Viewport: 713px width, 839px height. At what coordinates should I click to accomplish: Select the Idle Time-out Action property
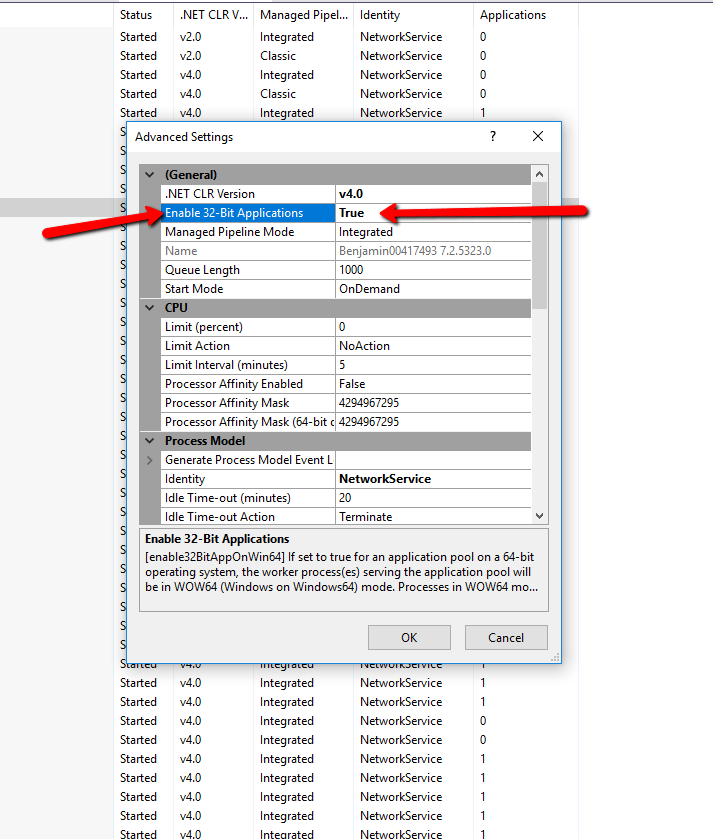(248, 517)
